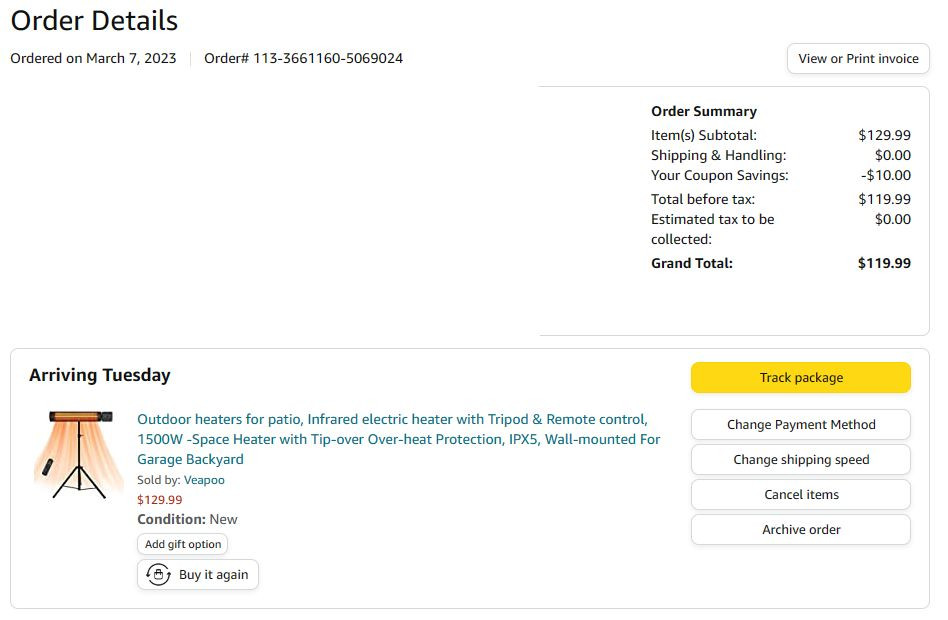
Task: Archive order using the Archive button
Action: point(800,530)
